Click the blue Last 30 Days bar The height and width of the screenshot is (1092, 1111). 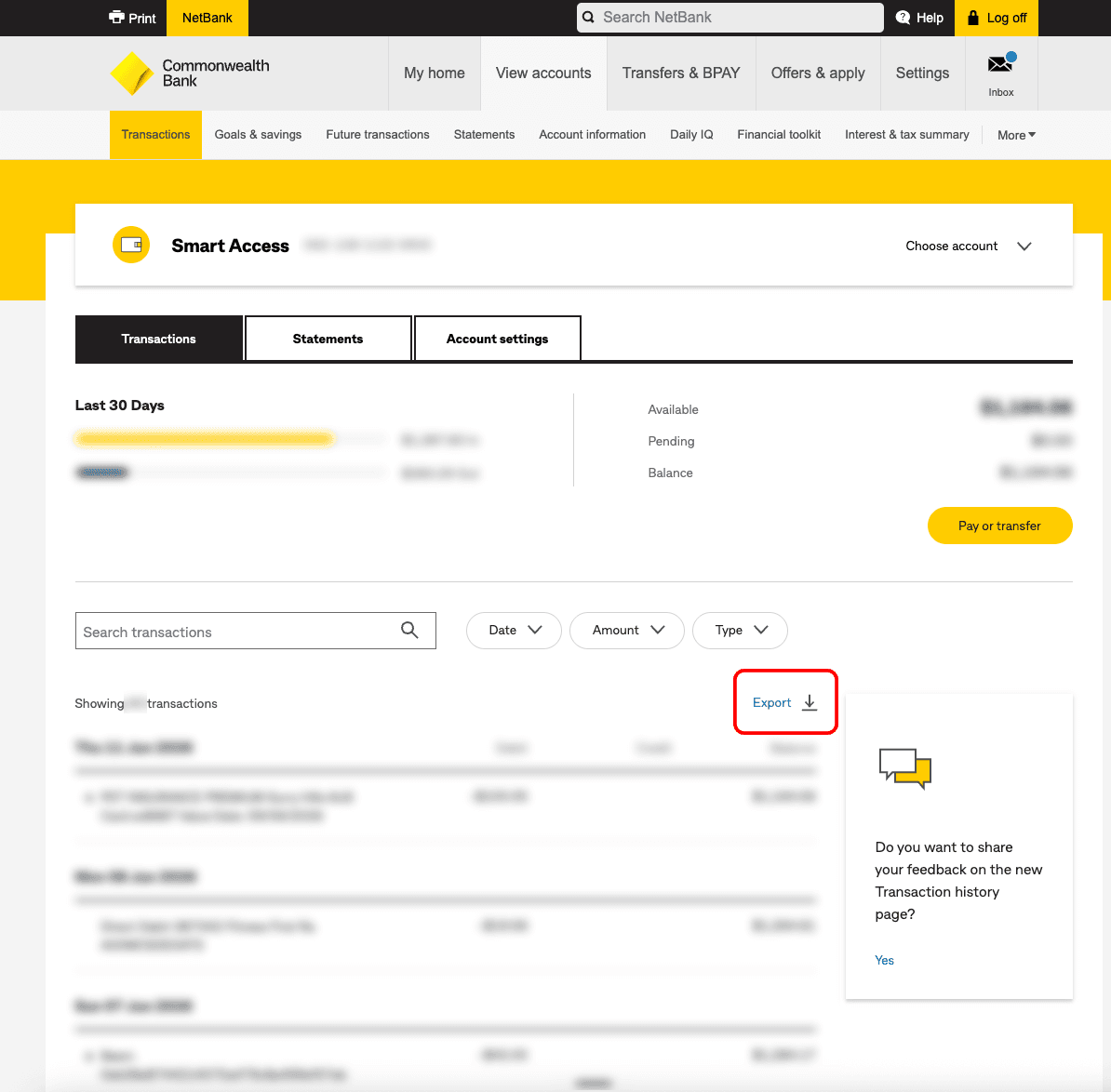click(102, 472)
